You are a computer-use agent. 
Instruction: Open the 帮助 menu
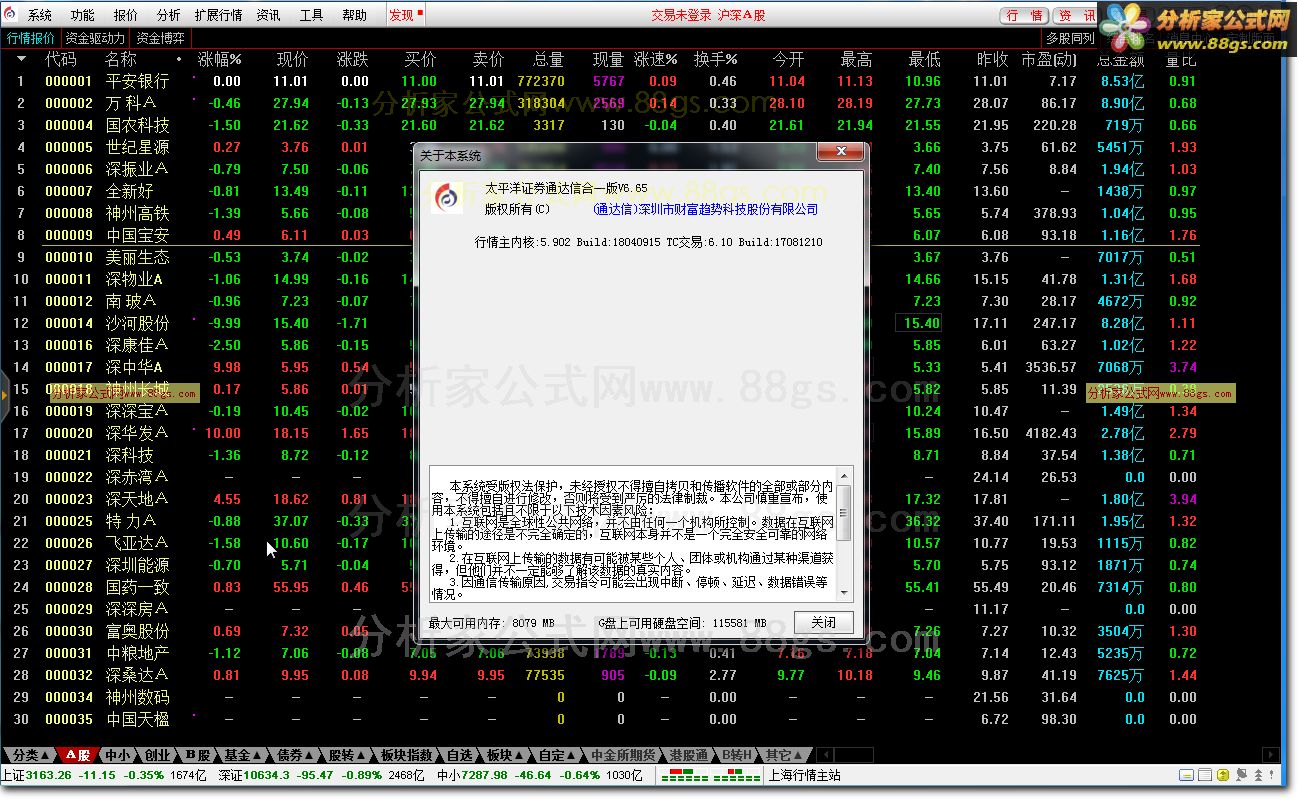[x=355, y=15]
